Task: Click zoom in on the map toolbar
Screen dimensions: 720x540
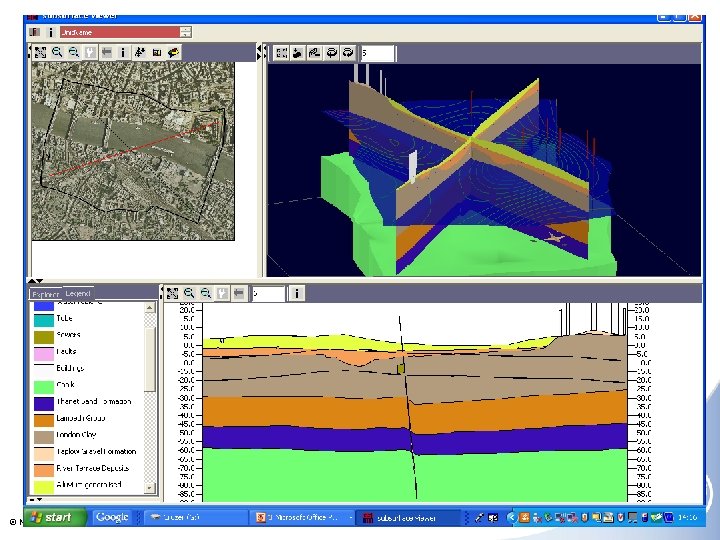Action: click(x=56, y=52)
